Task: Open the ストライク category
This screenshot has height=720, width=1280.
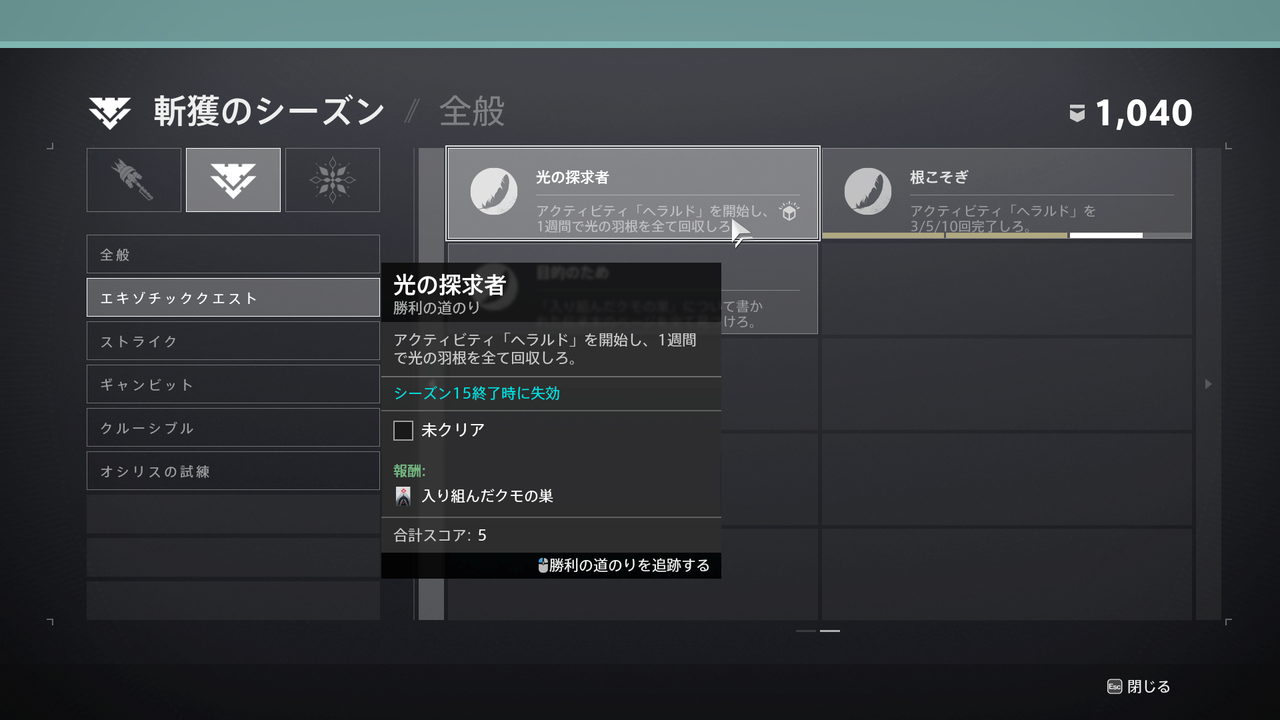Action: [x=233, y=341]
